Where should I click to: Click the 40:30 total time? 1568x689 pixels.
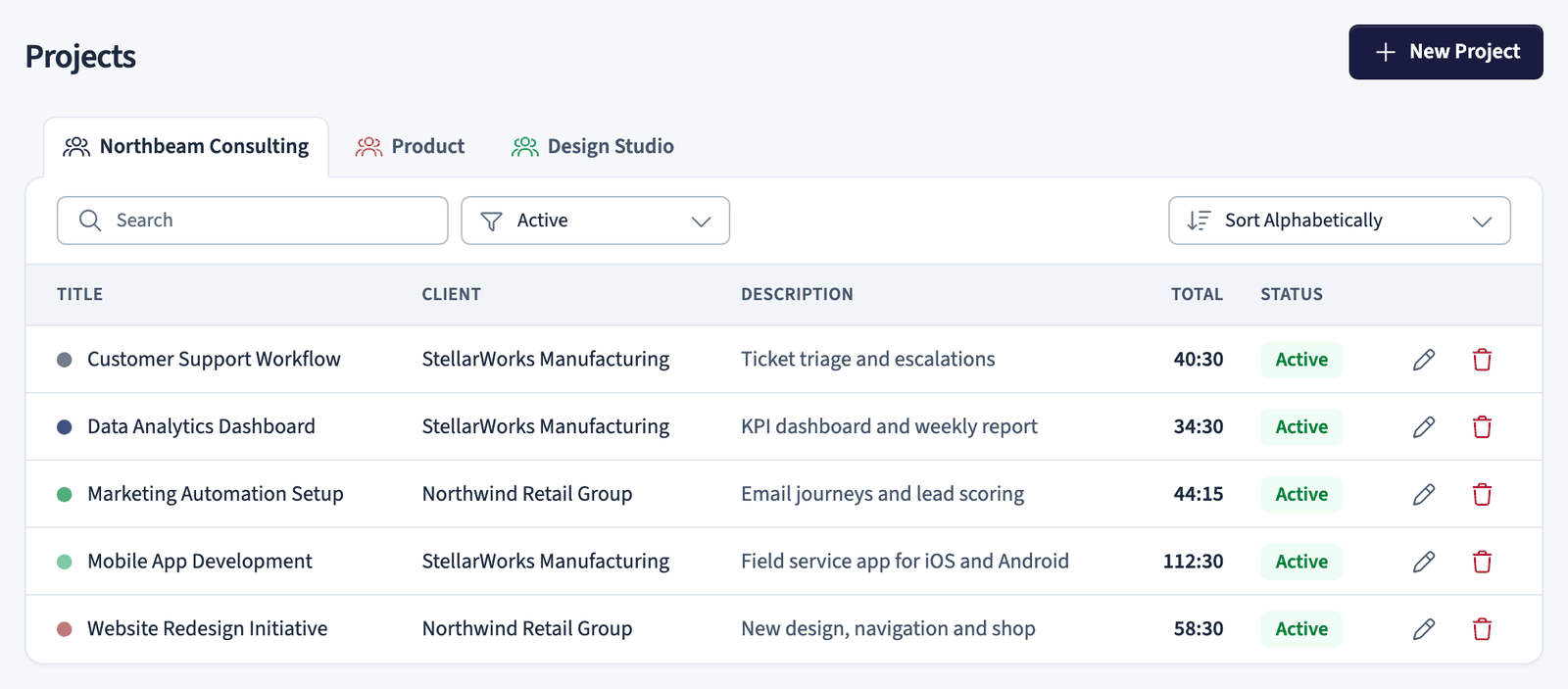tap(1199, 360)
